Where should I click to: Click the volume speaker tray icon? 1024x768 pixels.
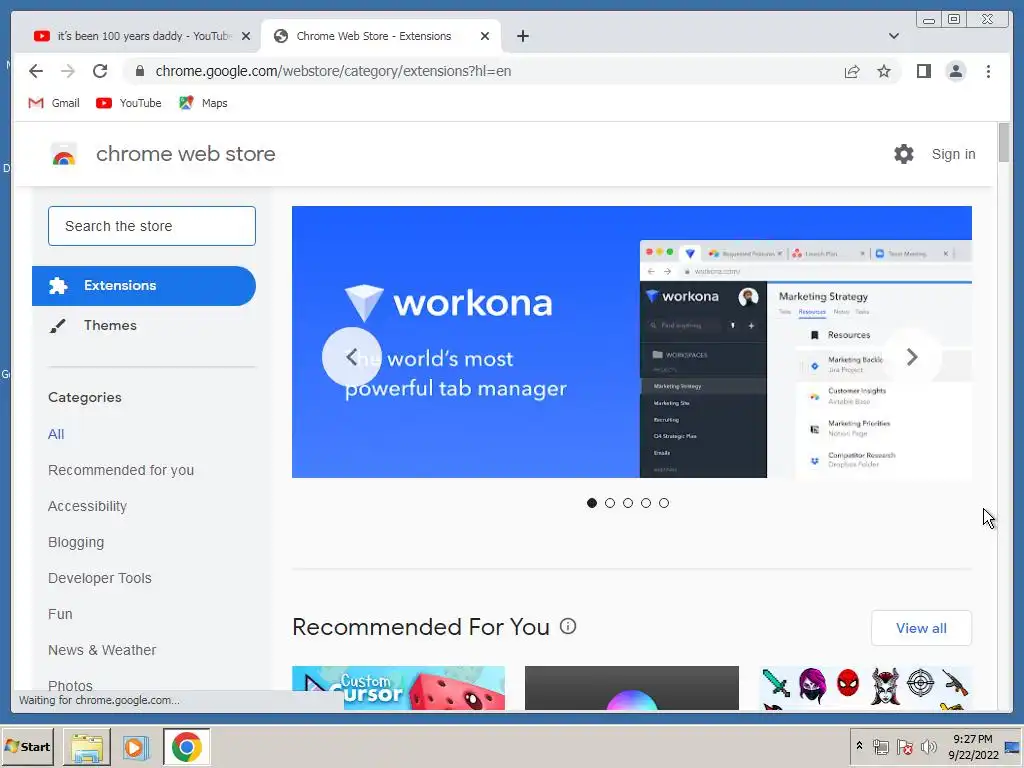coord(928,746)
